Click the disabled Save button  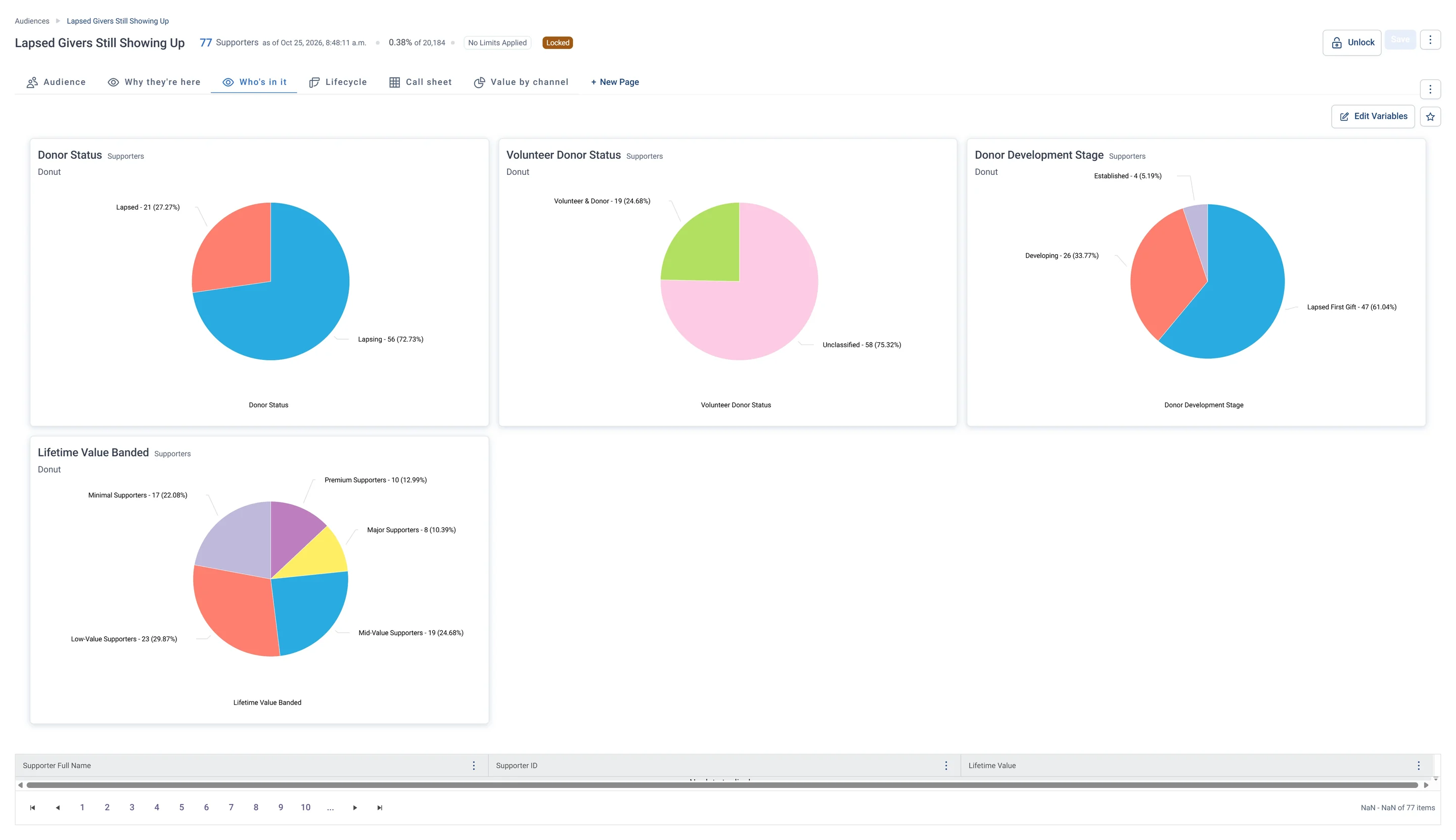pyautogui.click(x=1399, y=40)
